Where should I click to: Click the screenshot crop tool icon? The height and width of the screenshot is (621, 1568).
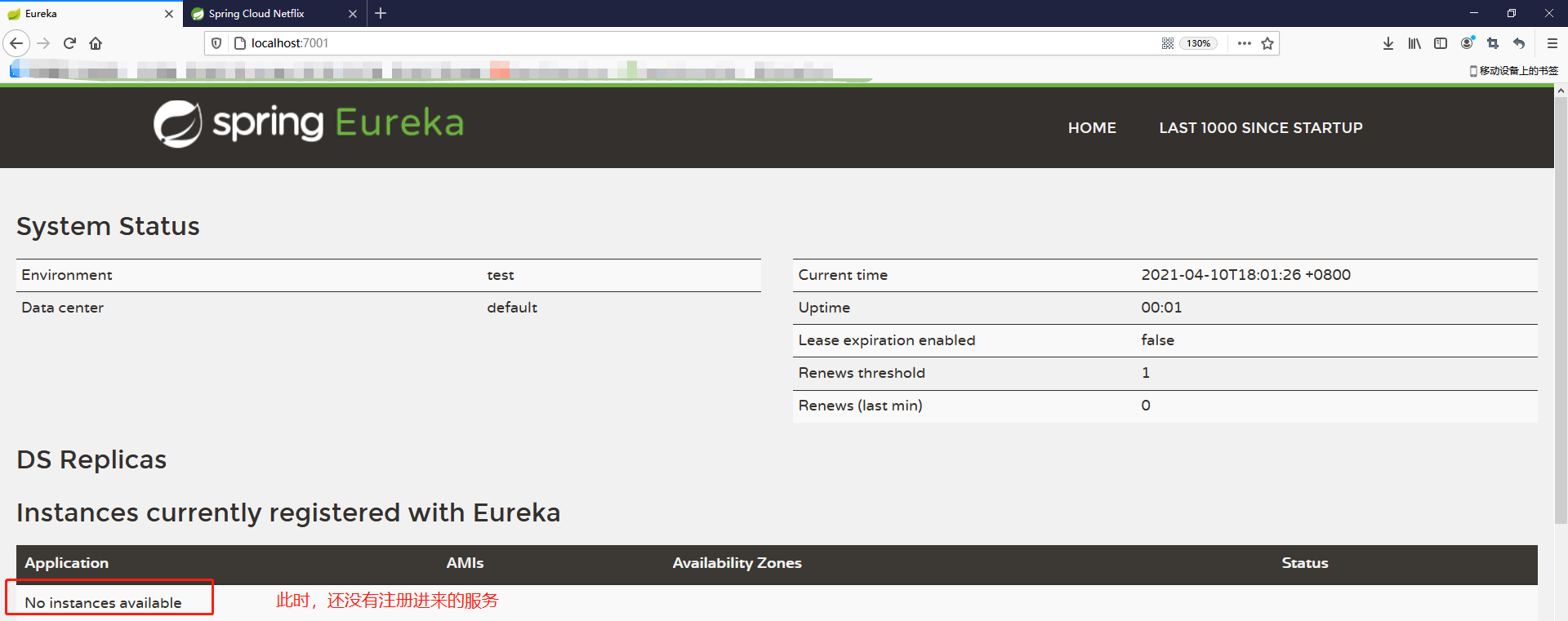(1493, 43)
